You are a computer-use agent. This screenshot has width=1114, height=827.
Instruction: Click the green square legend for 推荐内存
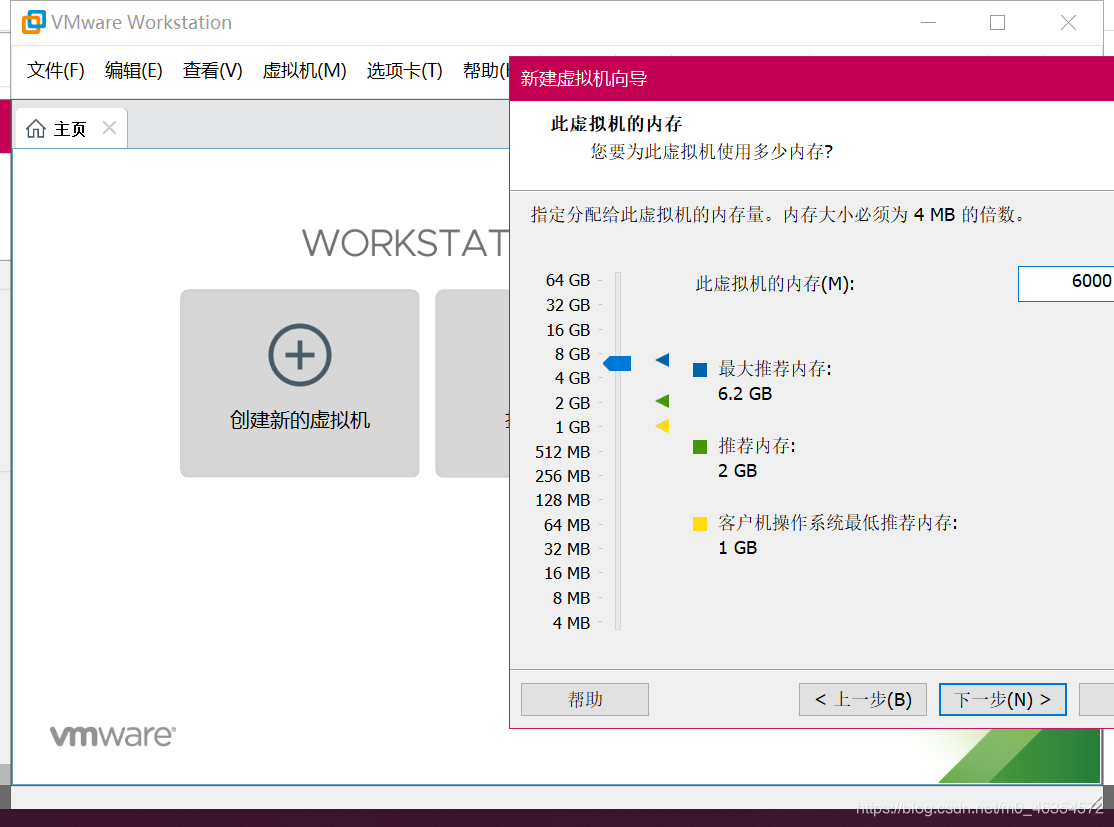tap(700, 447)
